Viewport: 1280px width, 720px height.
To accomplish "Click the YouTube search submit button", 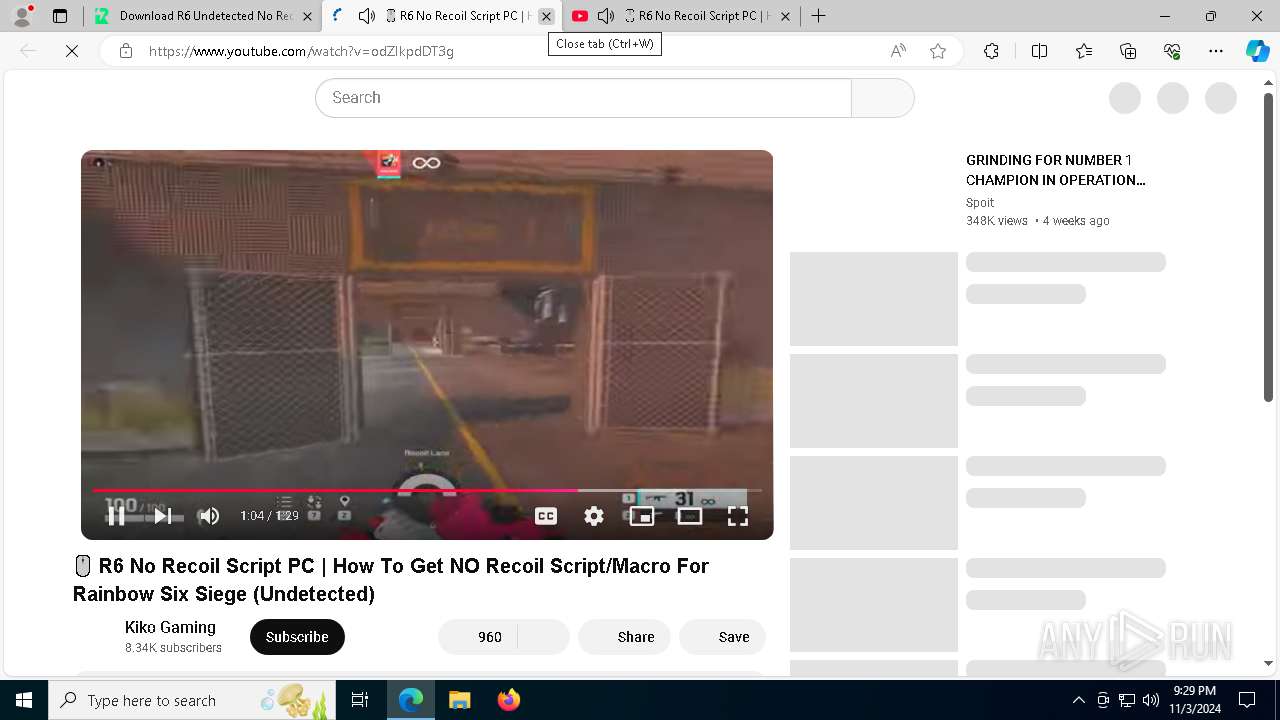I will pyautogui.click(x=882, y=98).
